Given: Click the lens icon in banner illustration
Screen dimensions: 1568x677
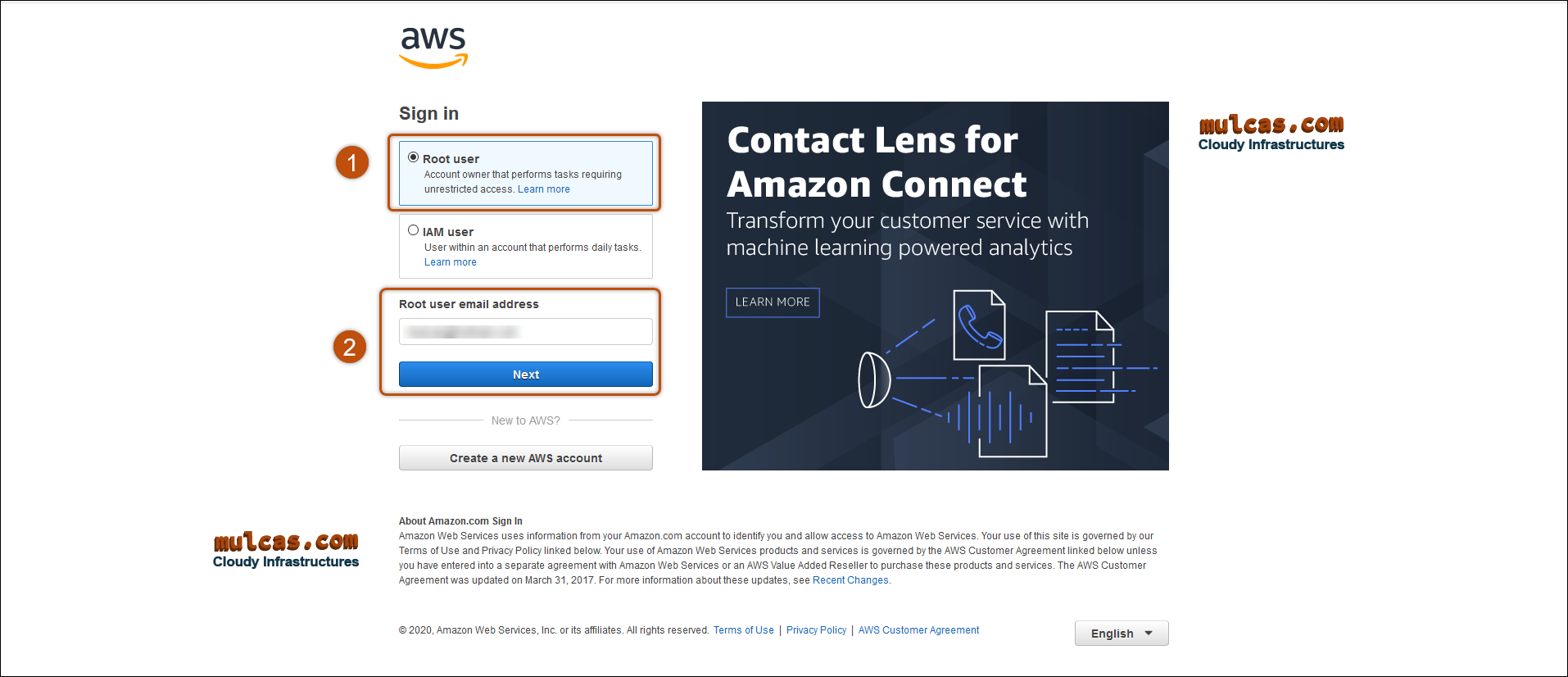Looking at the screenshot, I should tap(873, 379).
